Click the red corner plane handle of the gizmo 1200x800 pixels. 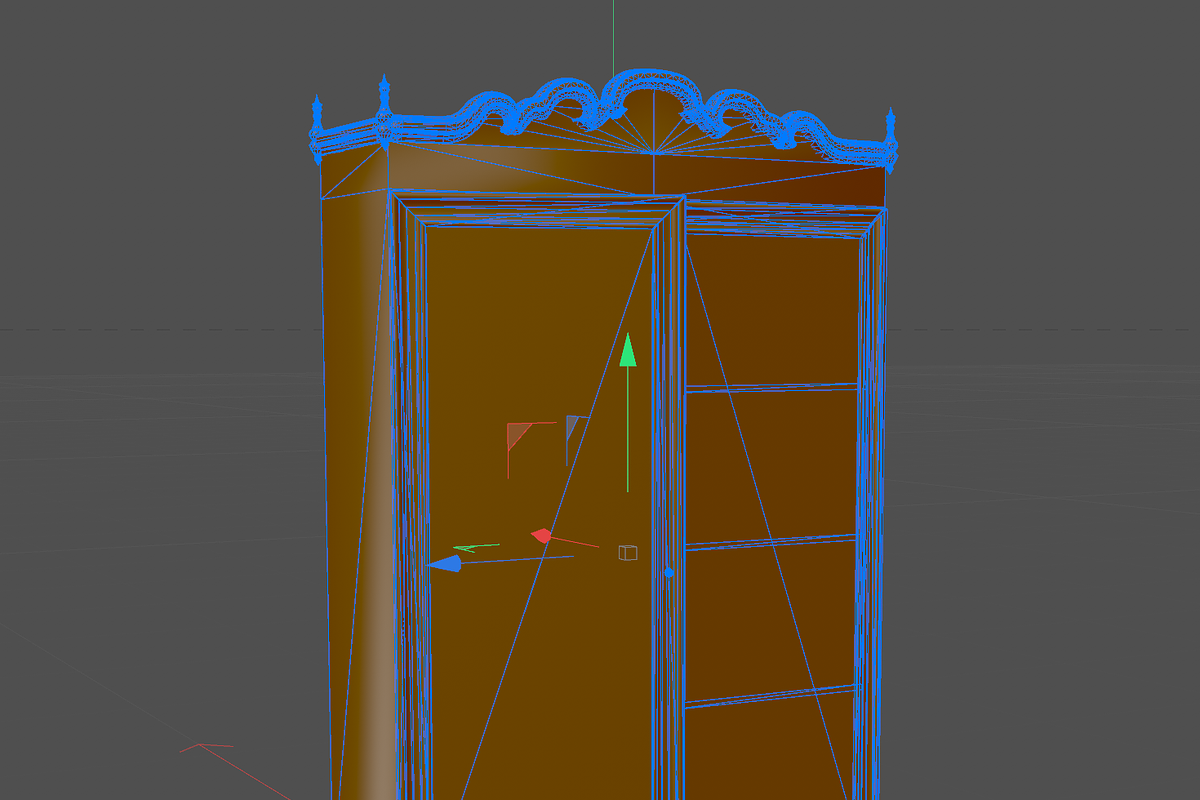[x=518, y=435]
